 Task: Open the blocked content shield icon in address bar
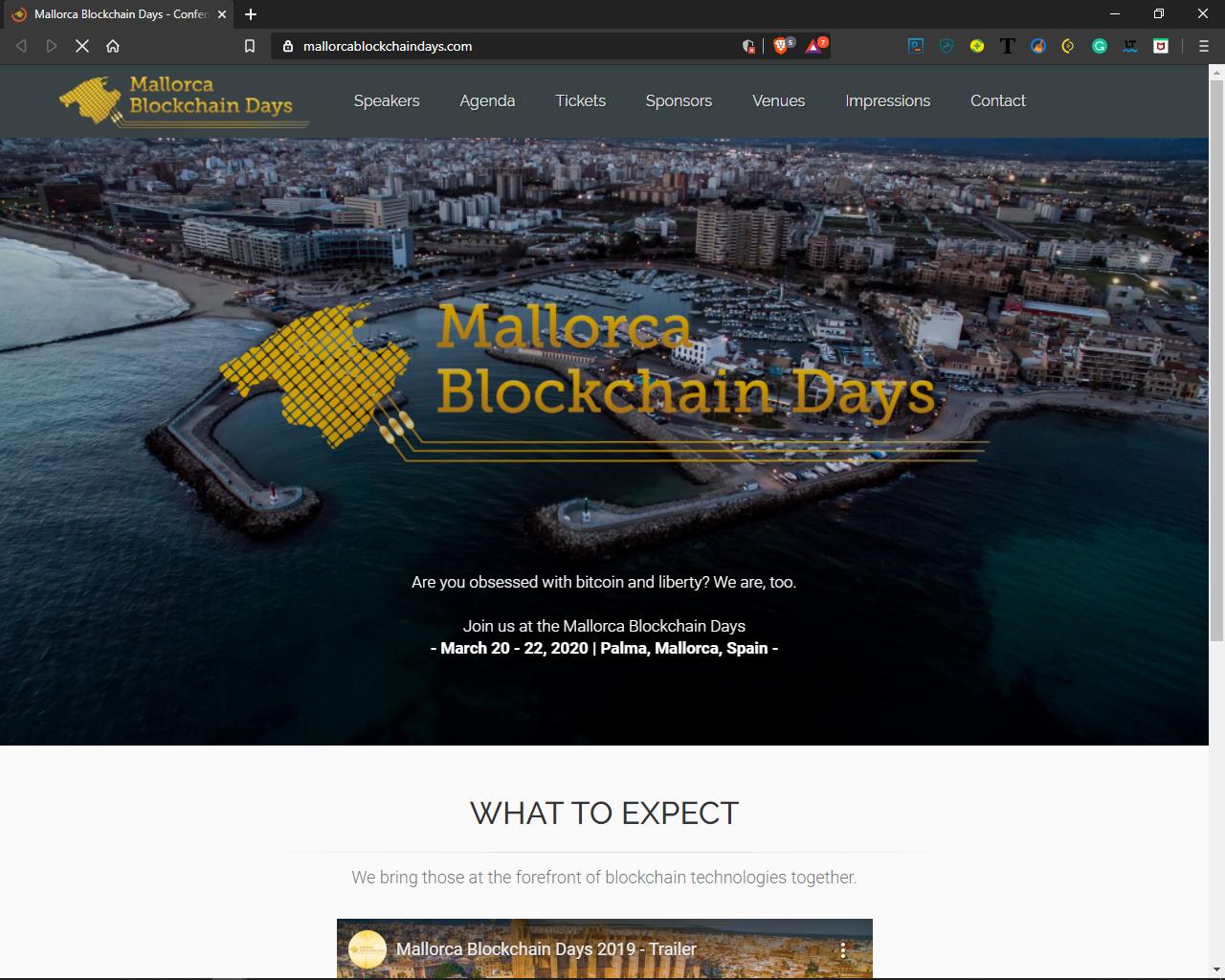(x=748, y=46)
